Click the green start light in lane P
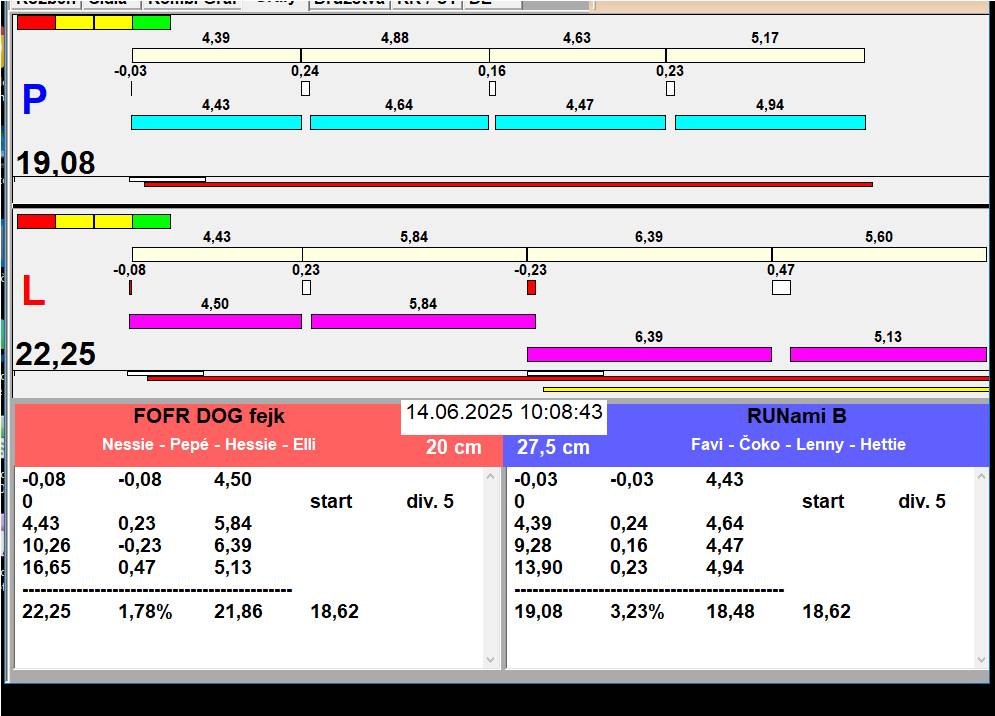This screenshot has width=995, height=716. pyautogui.click(x=151, y=22)
